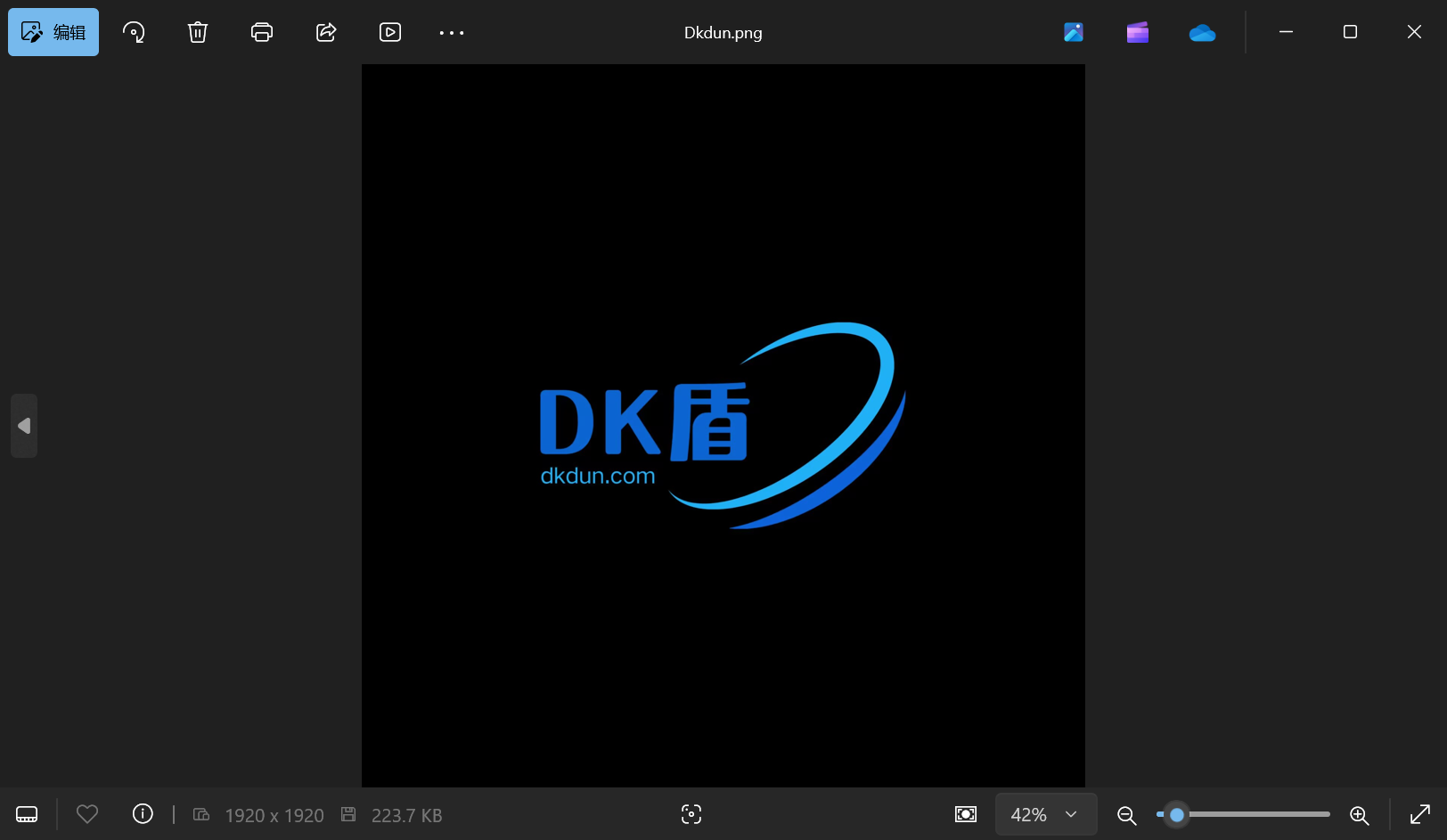This screenshot has height=840, width=1447.
Task: Activate the visual search scan icon
Action: [x=691, y=814]
